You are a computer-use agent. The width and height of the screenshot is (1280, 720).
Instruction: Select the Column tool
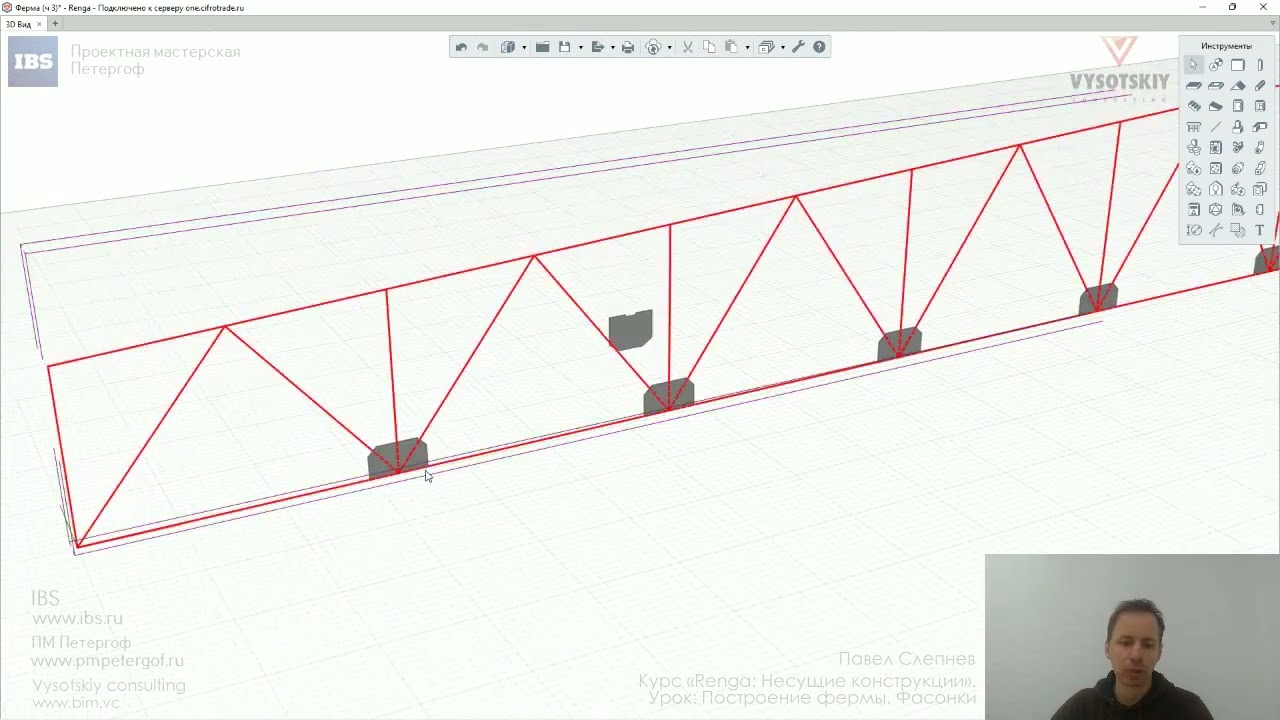click(1260, 65)
